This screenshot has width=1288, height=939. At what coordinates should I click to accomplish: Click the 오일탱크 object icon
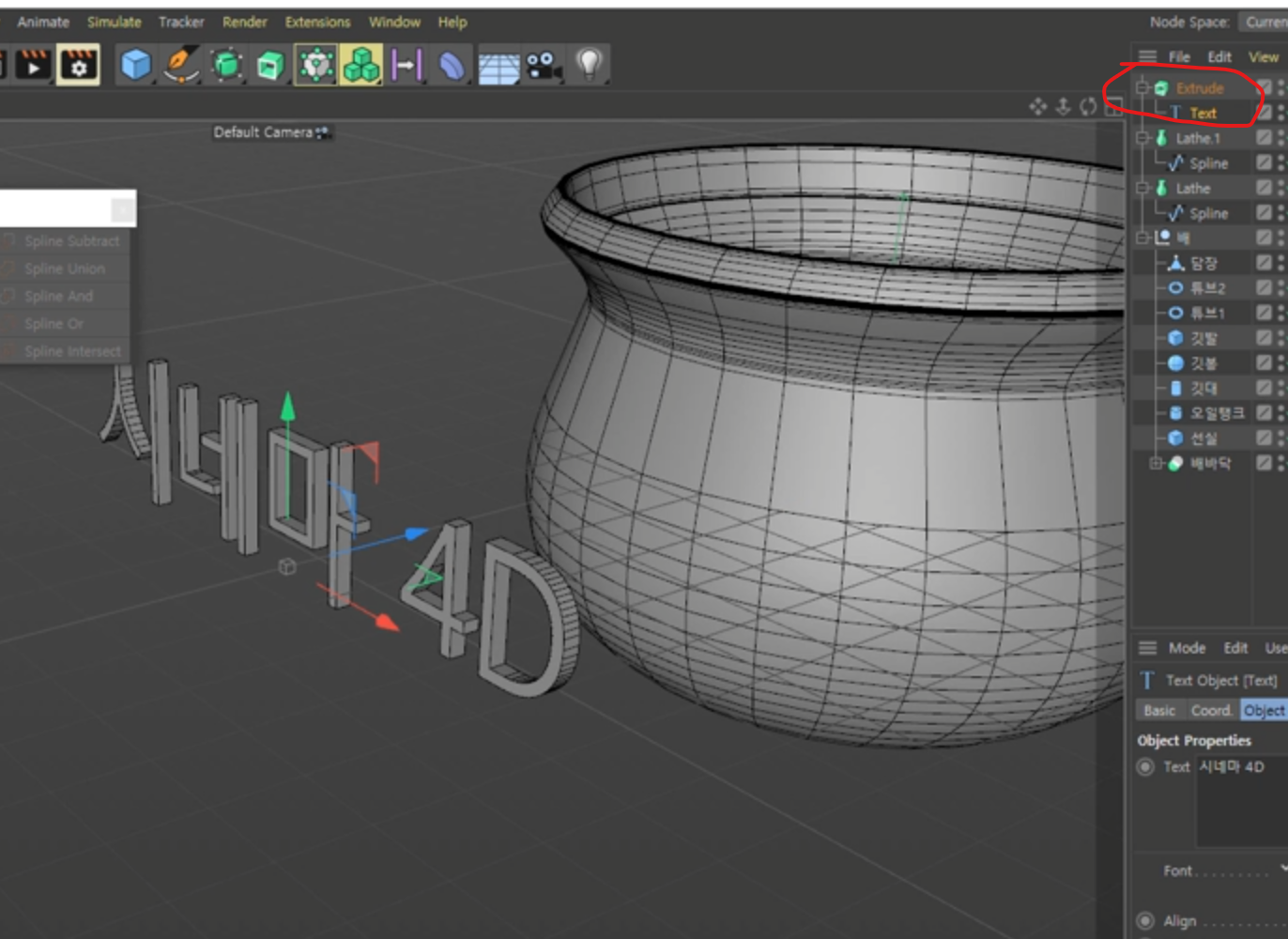click(1175, 413)
